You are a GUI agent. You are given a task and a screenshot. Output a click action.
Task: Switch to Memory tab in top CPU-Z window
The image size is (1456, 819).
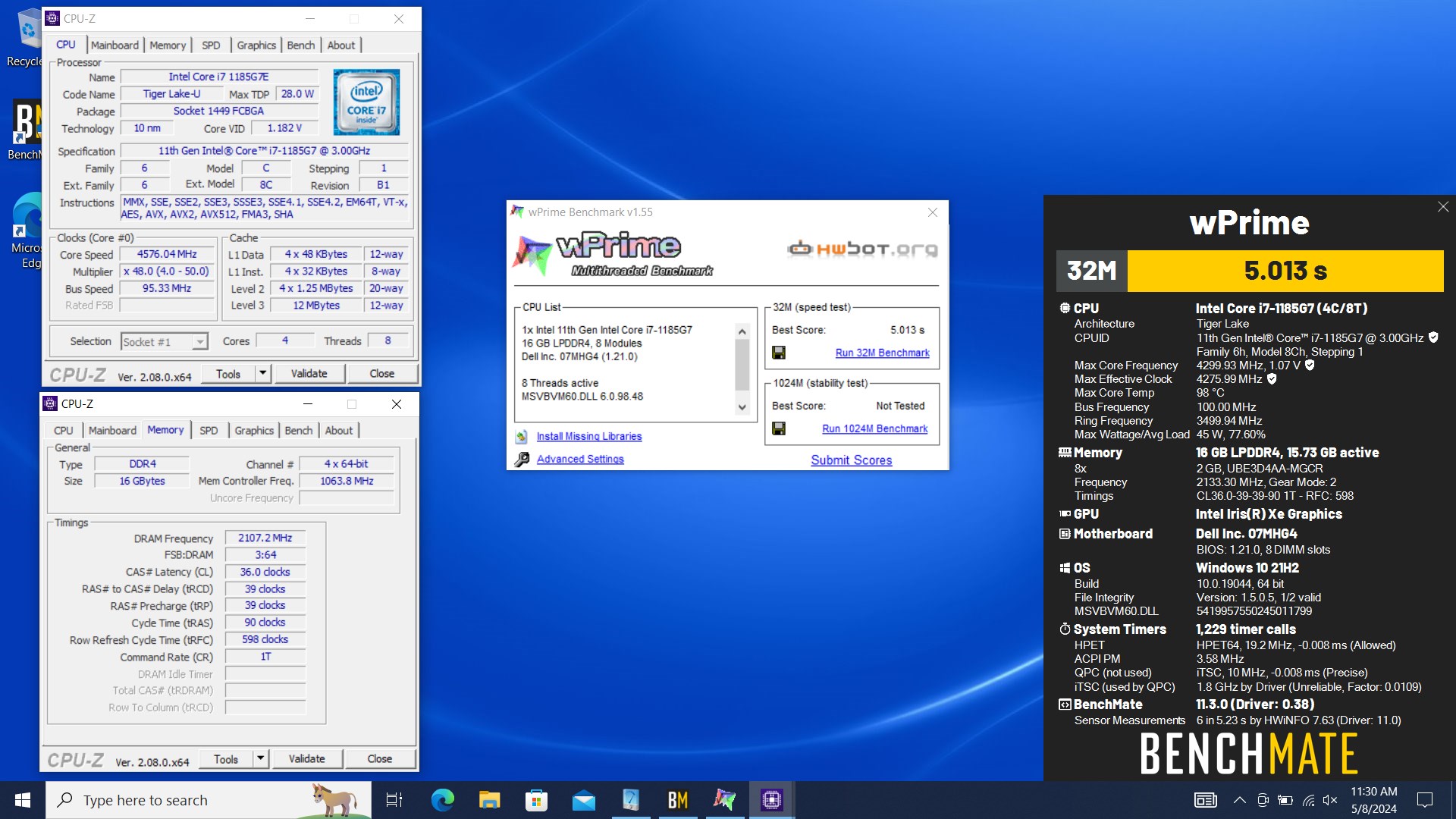pyautogui.click(x=168, y=45)
